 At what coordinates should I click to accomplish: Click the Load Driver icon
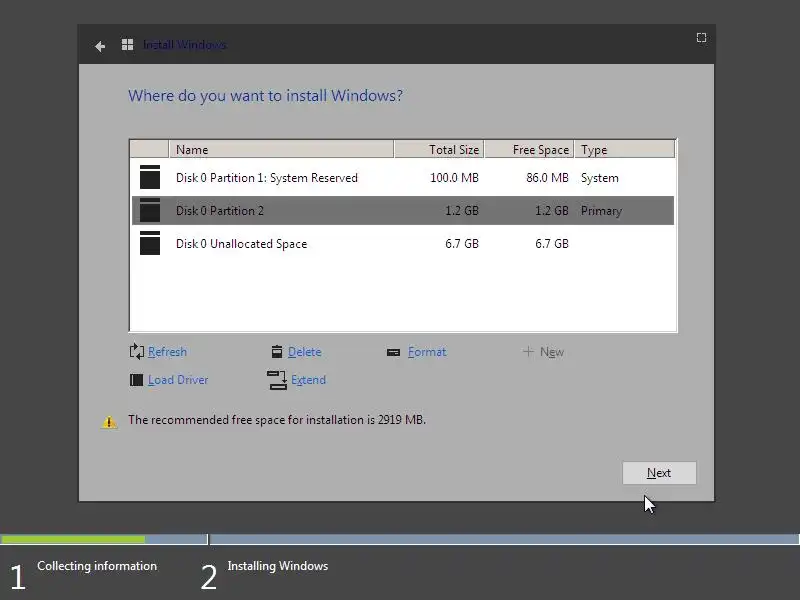tap(136, 380)
